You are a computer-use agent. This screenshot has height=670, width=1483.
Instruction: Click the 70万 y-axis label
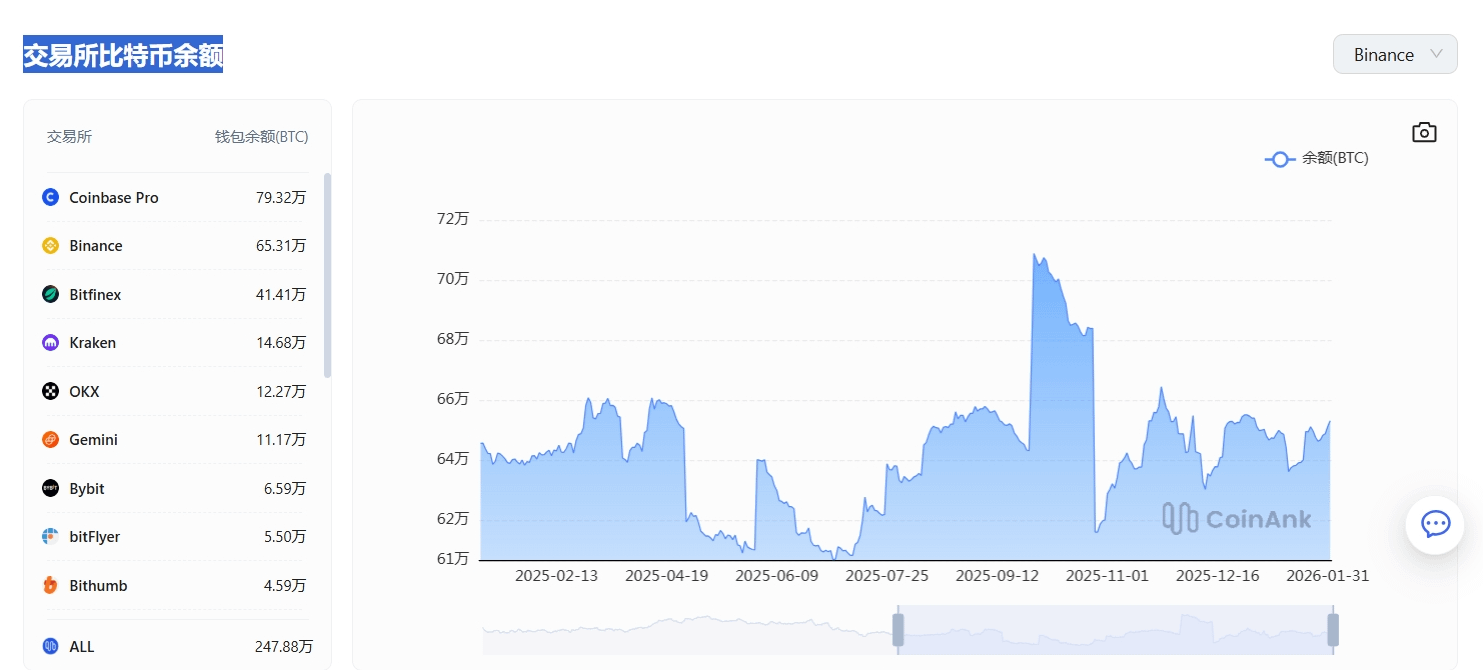pos(453,278)
